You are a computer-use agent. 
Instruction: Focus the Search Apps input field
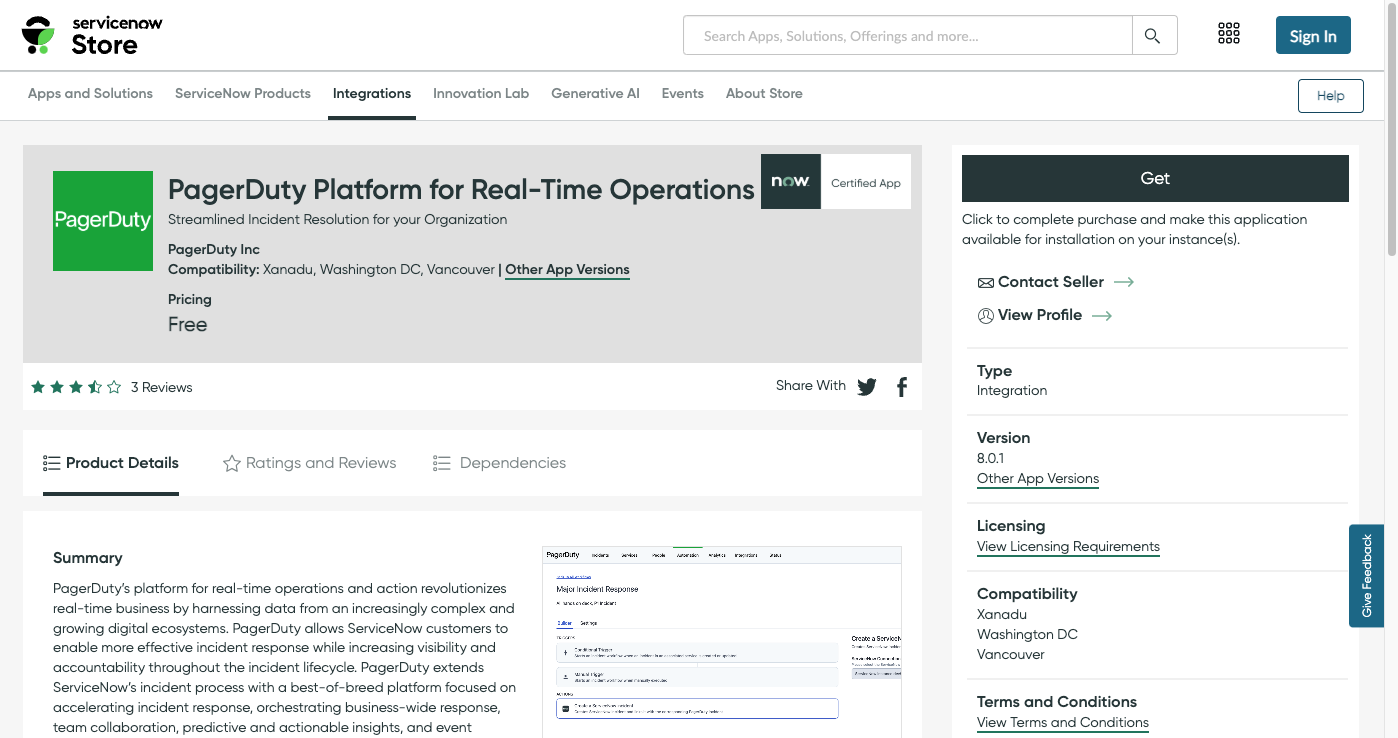pyautogui.click(x=908, y=36)
